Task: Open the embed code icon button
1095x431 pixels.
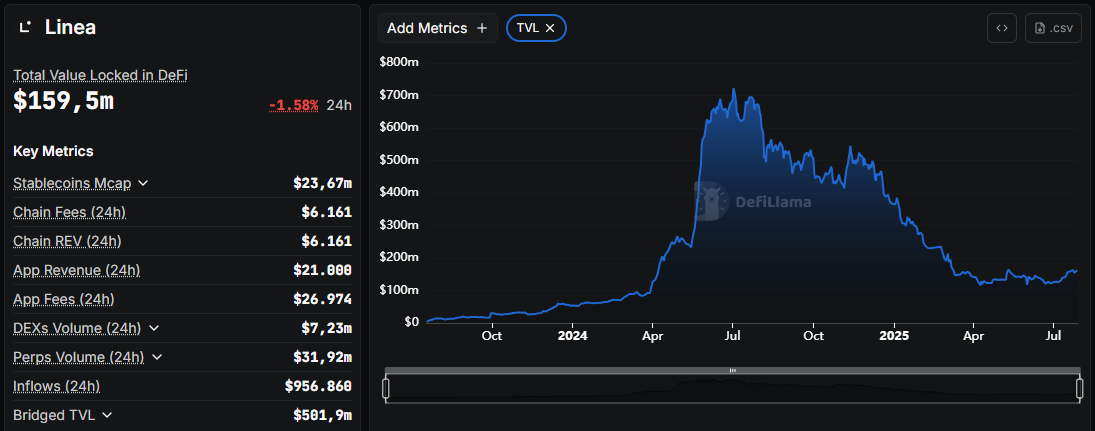Action: click(1001, 28)
